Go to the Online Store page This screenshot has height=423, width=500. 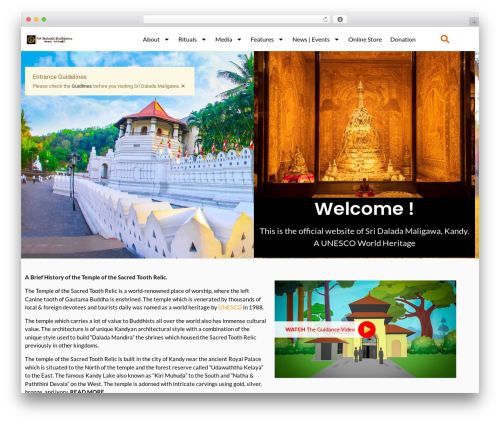pyautogui.click(x=365, y=40)
